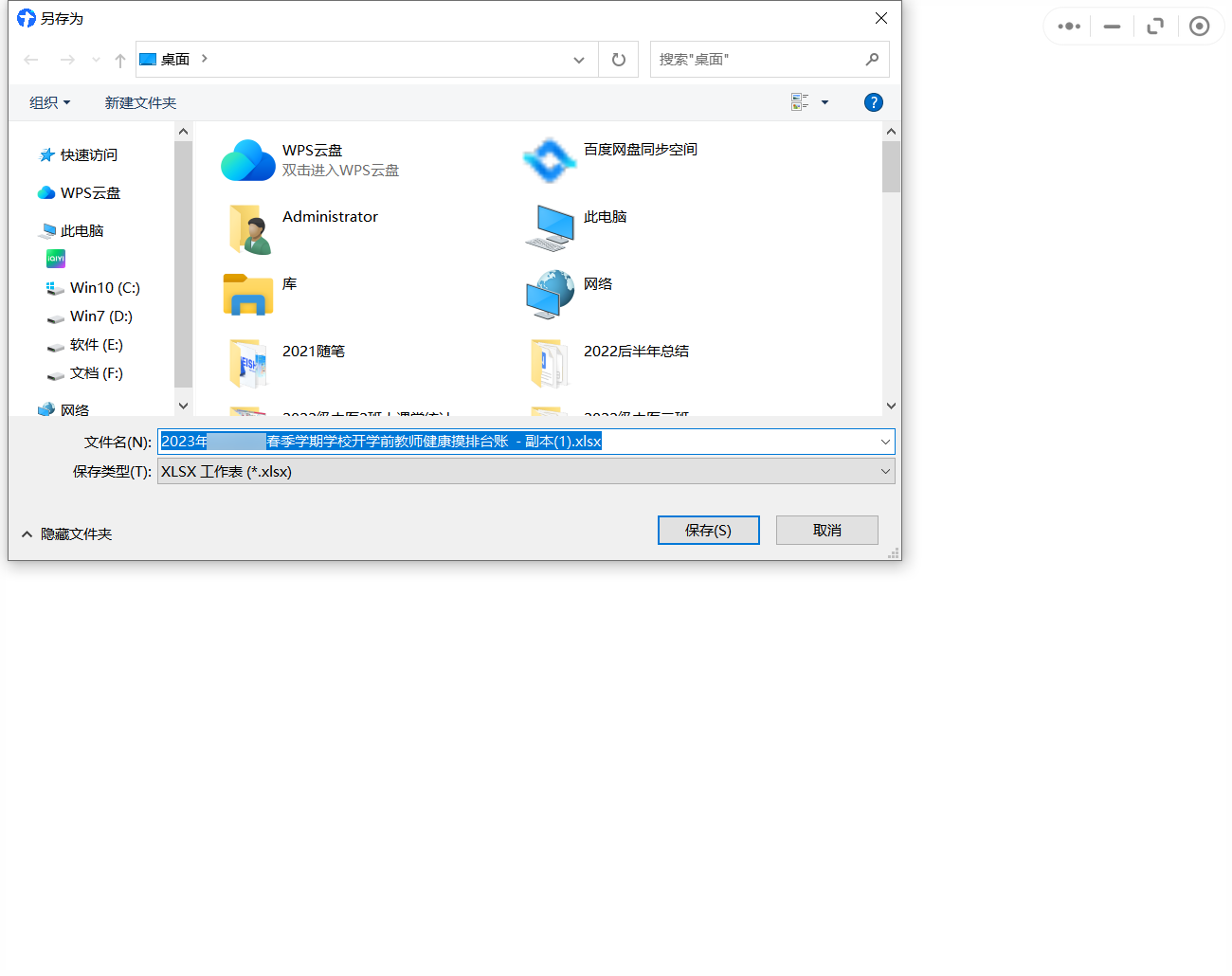Expand the 文件名 filename history dropdown

click(x=885, y=443)
